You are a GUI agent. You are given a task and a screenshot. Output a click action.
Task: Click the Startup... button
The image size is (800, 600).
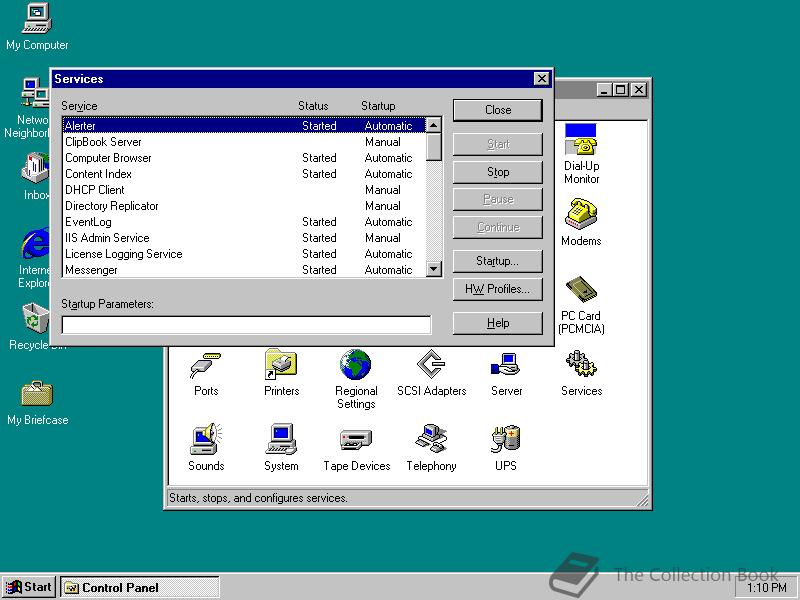pyautogui.click(x=498, y=261)
